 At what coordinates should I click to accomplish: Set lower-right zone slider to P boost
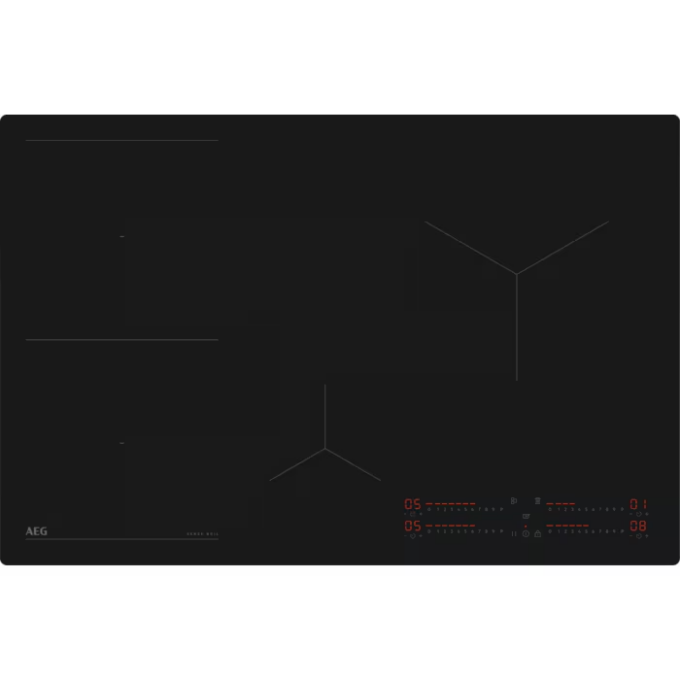(x=622, y=531)
